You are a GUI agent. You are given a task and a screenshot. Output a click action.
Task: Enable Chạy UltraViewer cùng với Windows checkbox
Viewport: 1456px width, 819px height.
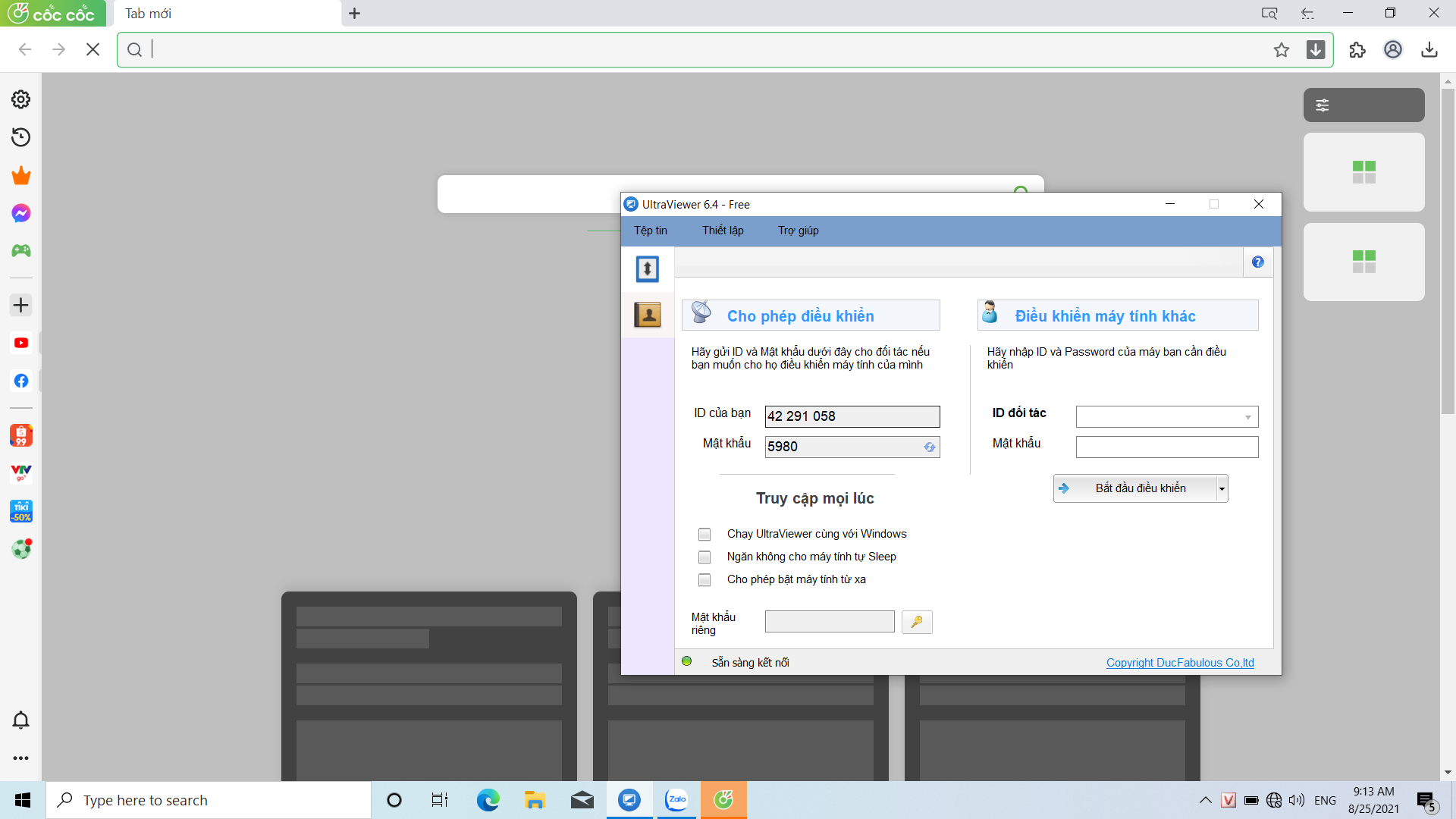704,535
